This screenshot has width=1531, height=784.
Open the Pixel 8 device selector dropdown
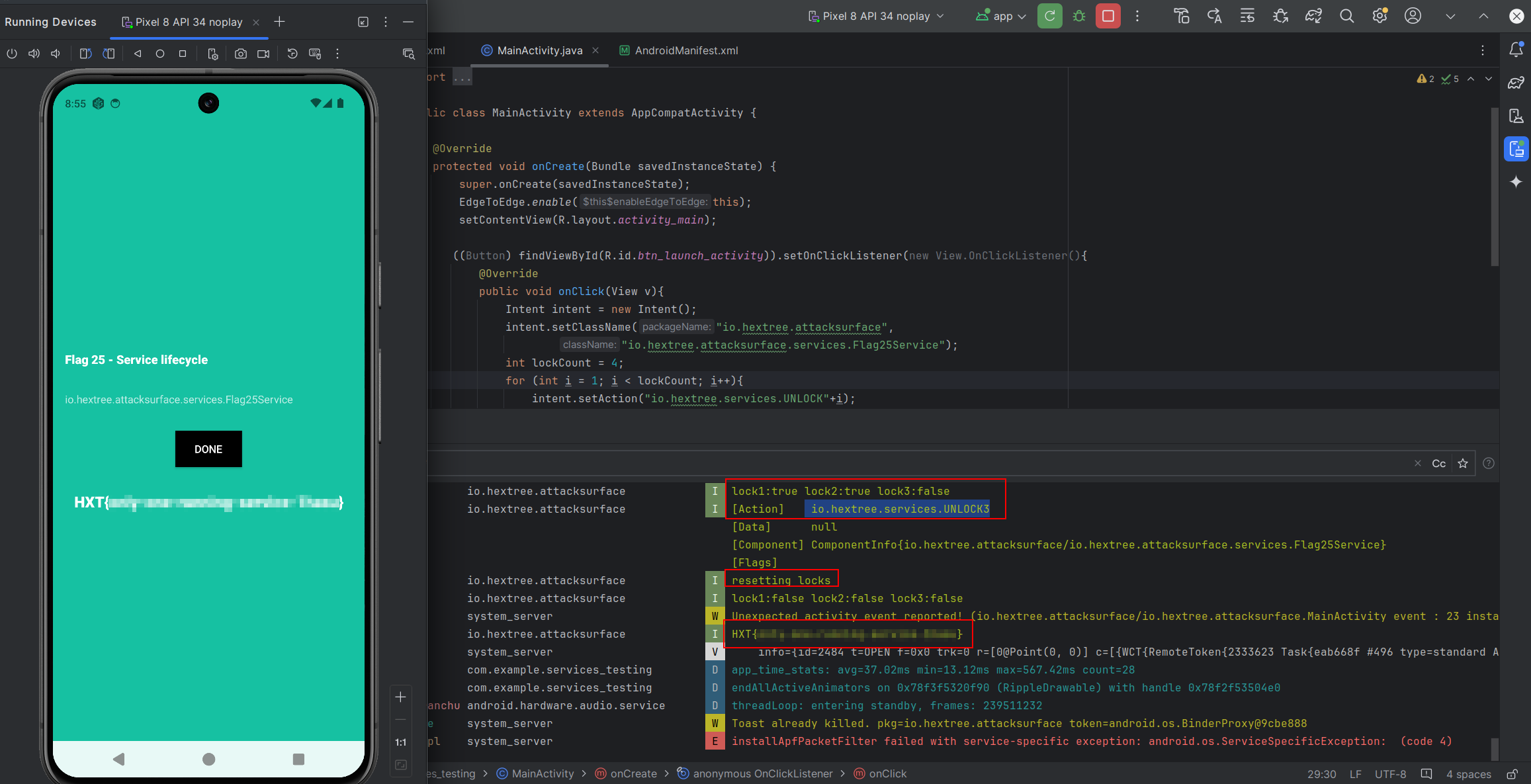click(x=876, y=16)
